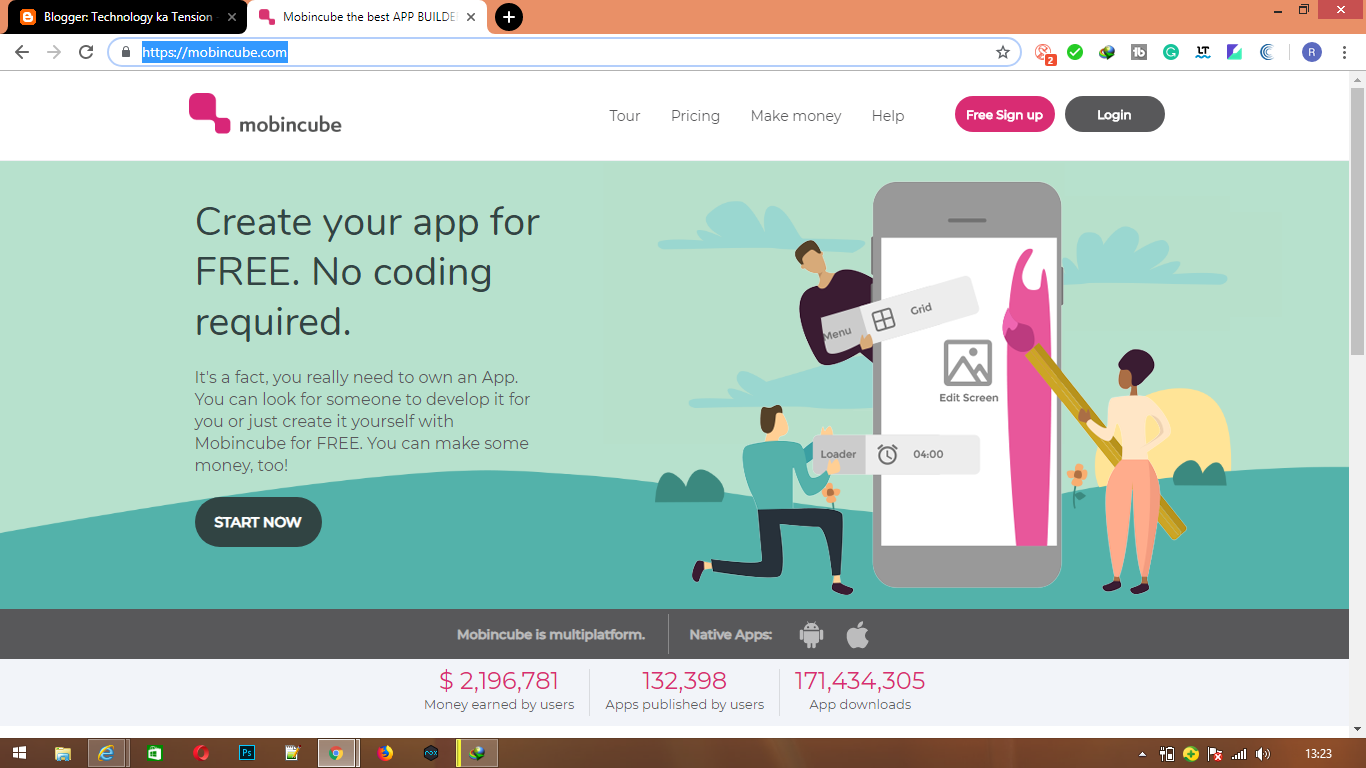
Task: Click the Android native apps icon
Action: pos(811,634)
